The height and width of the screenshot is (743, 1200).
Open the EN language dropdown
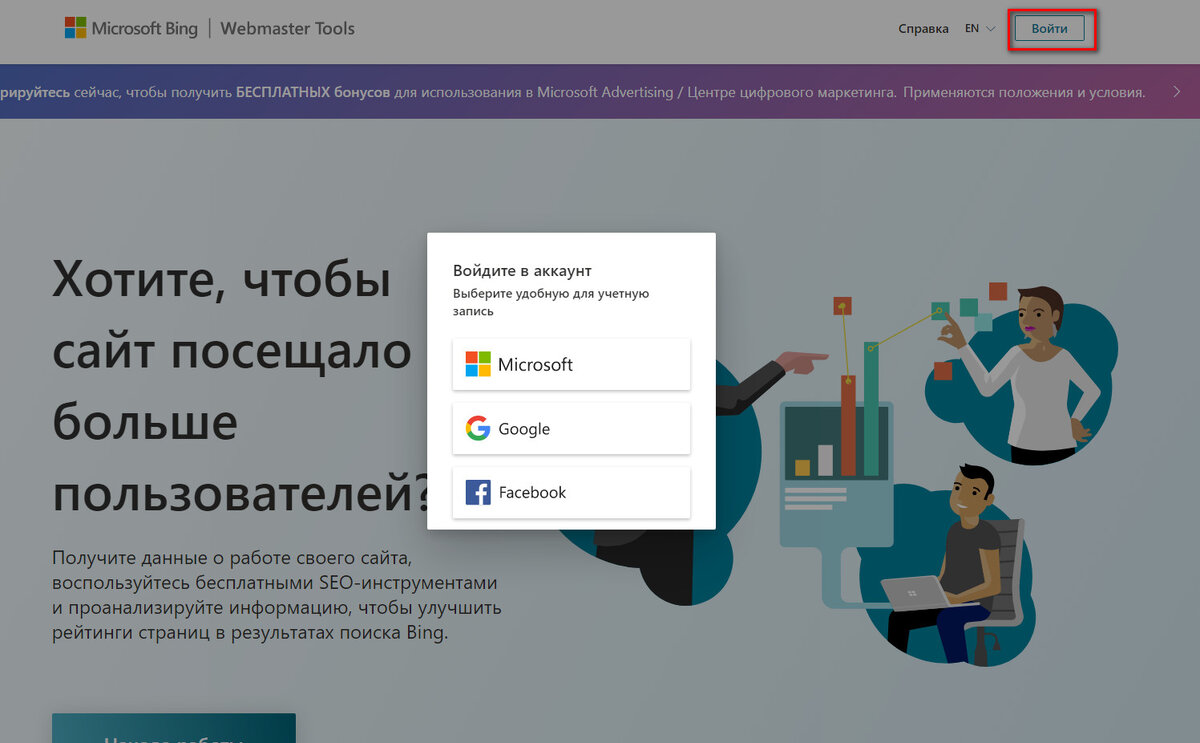click(977, 28)
